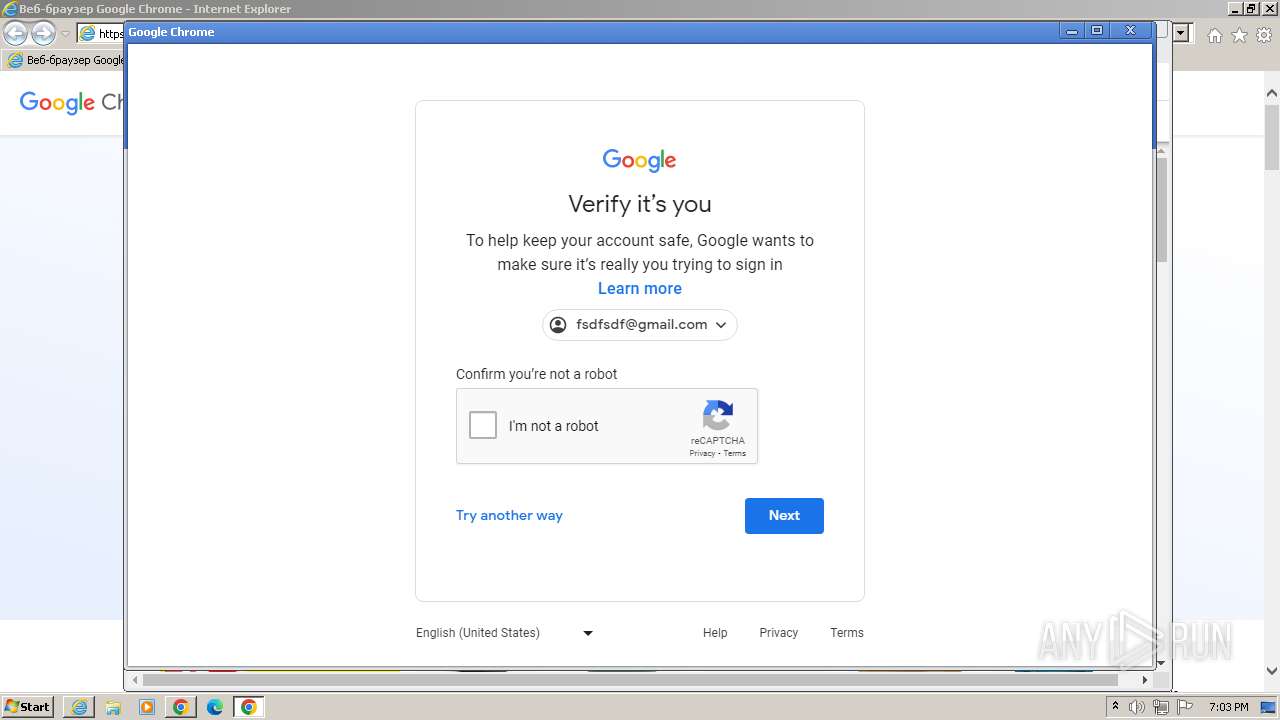Screen dimensions: 1280x720
Task: Click the Windows Start button
Action: coord(28,706)
